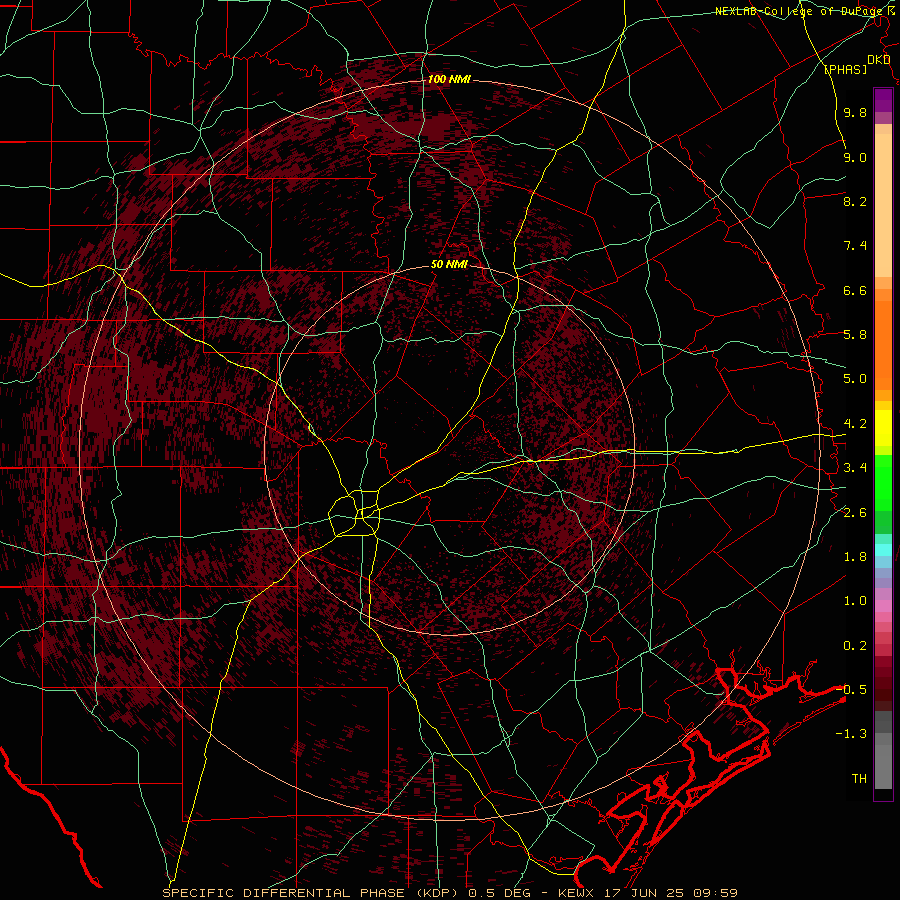Click the bright green segment of the color bar

tap(883, 482)
